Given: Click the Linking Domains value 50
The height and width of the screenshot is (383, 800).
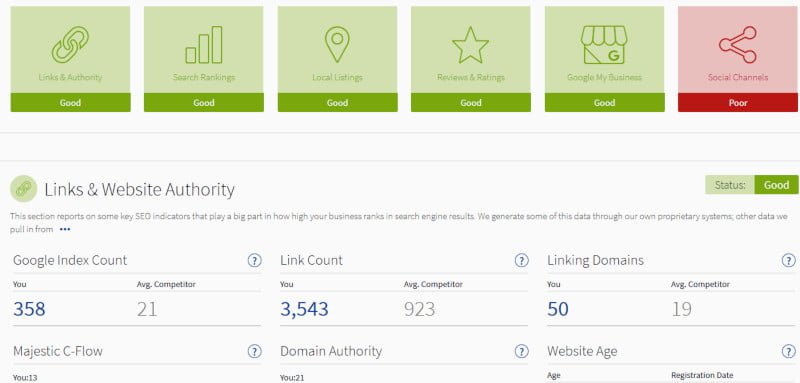Looking at the screenshot, I should coord(558,309).
